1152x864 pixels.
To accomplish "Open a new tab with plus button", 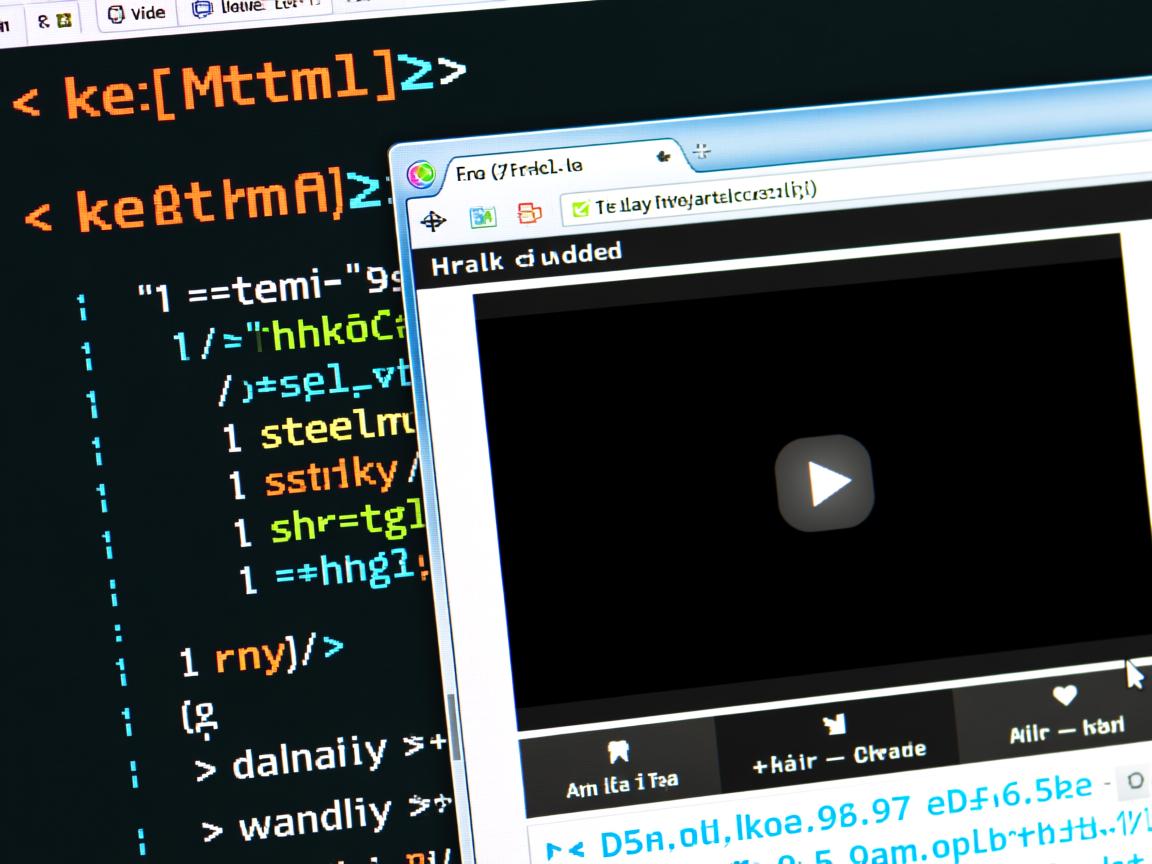I will [702, 151].
